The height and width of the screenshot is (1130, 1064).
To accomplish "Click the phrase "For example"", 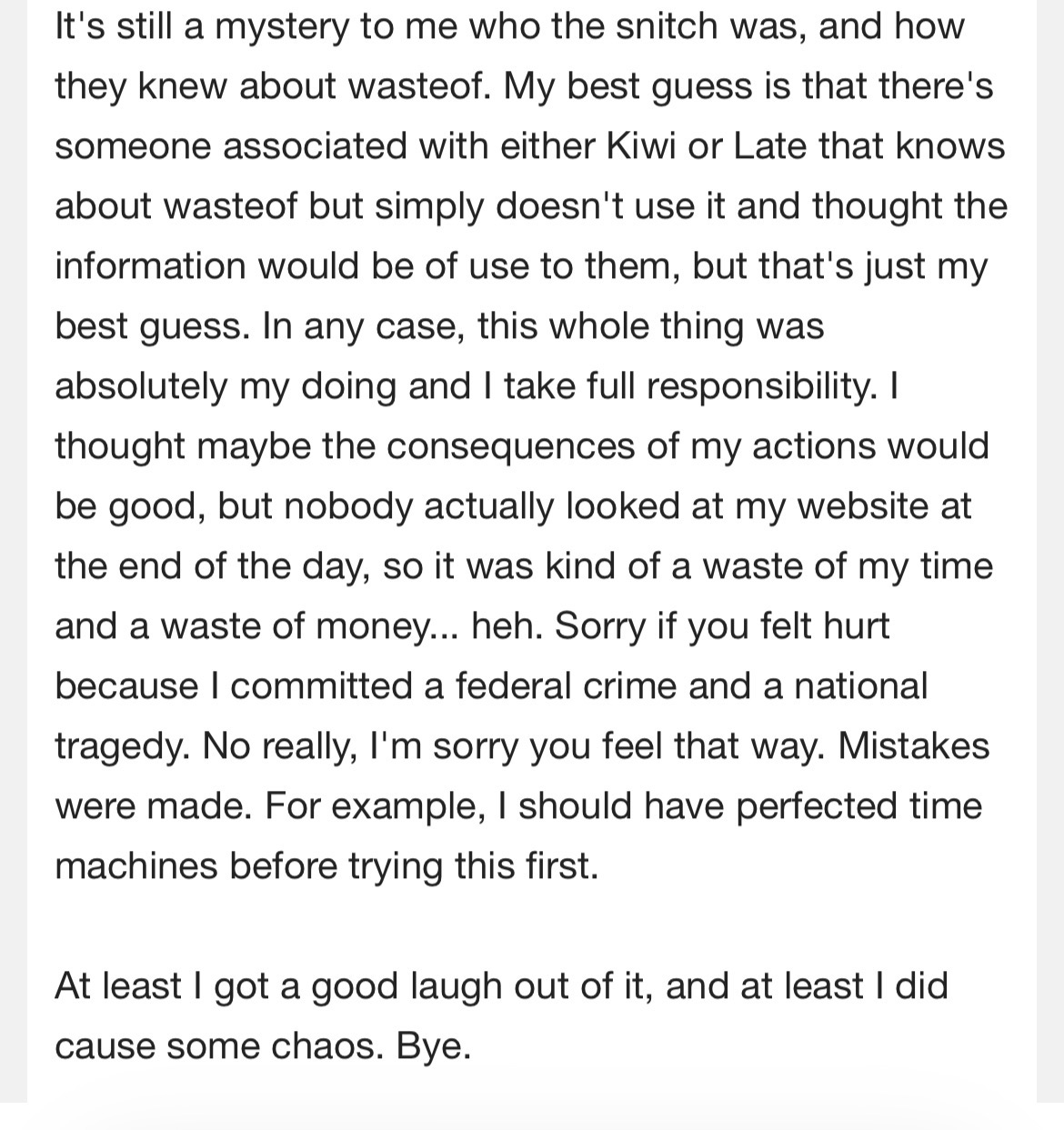I will click(x=373, y=806).
